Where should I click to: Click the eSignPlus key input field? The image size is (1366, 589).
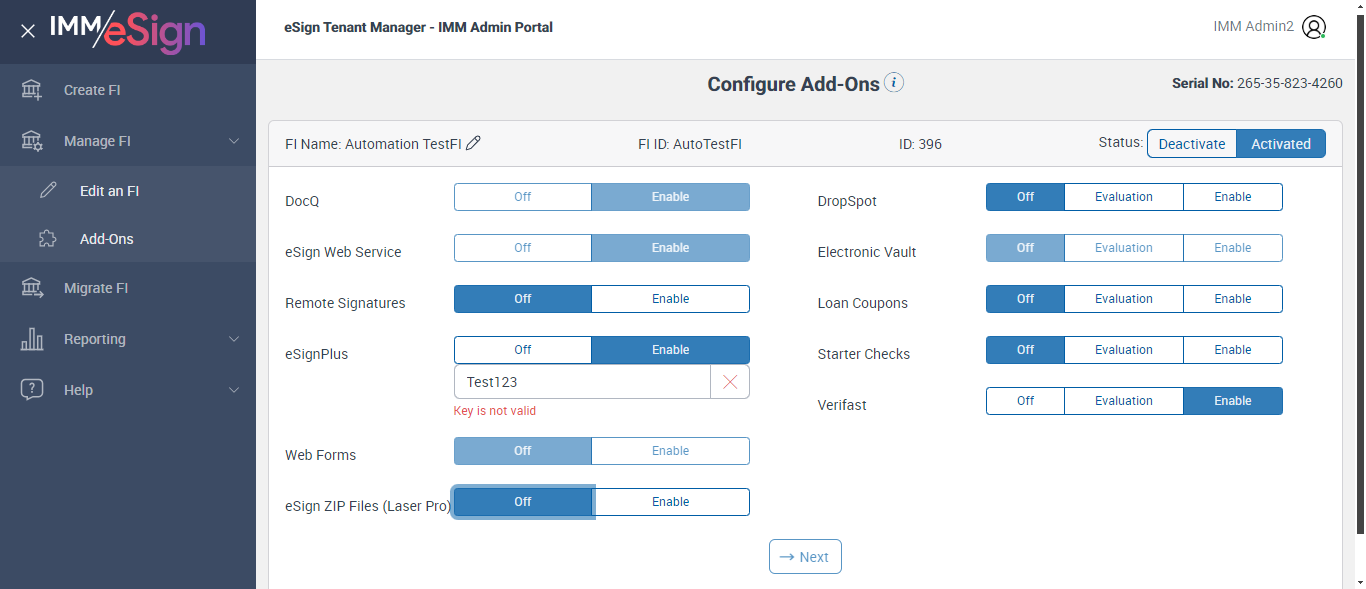click(582, 382)
